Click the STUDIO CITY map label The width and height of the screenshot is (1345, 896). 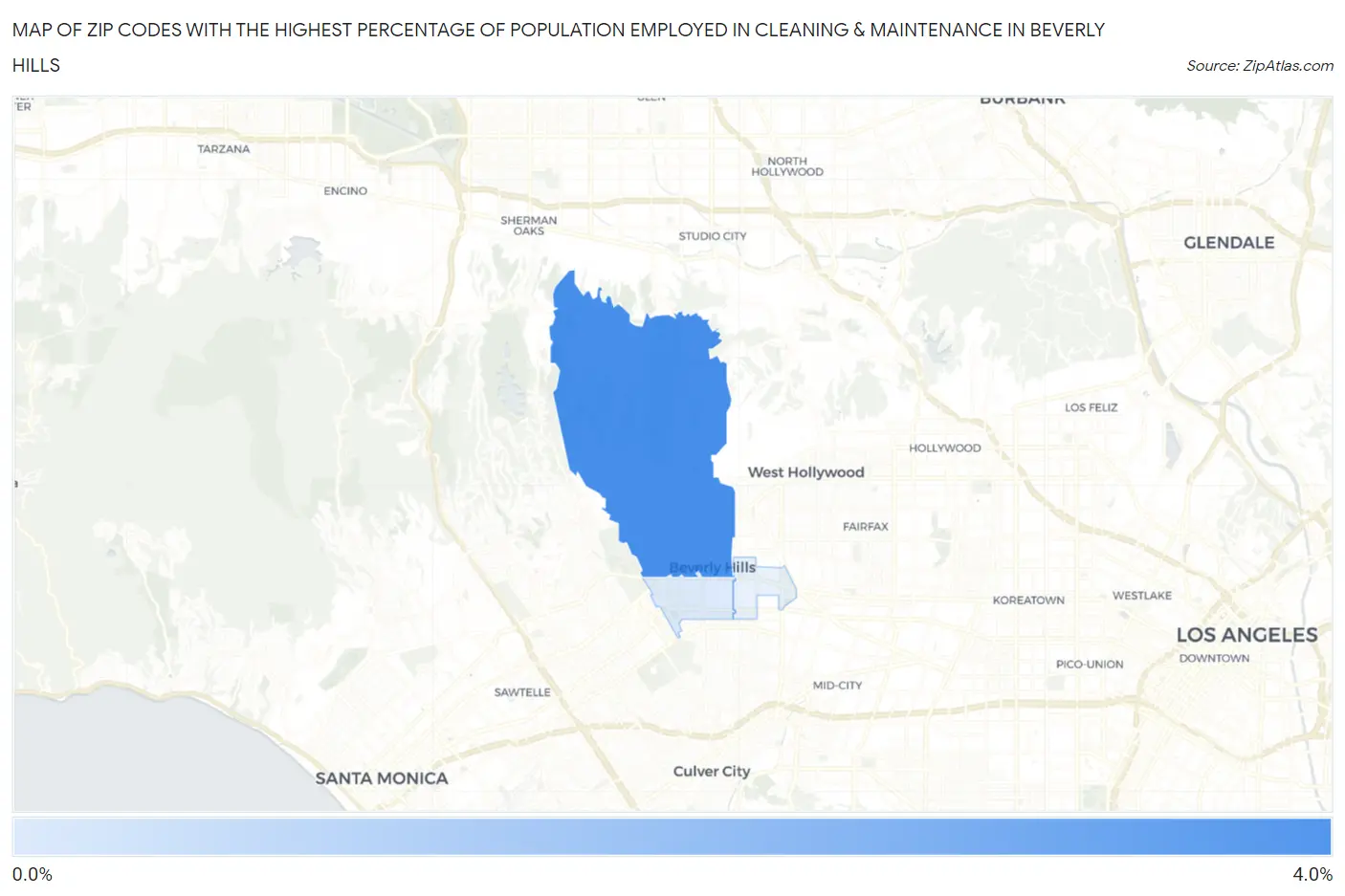713,236
